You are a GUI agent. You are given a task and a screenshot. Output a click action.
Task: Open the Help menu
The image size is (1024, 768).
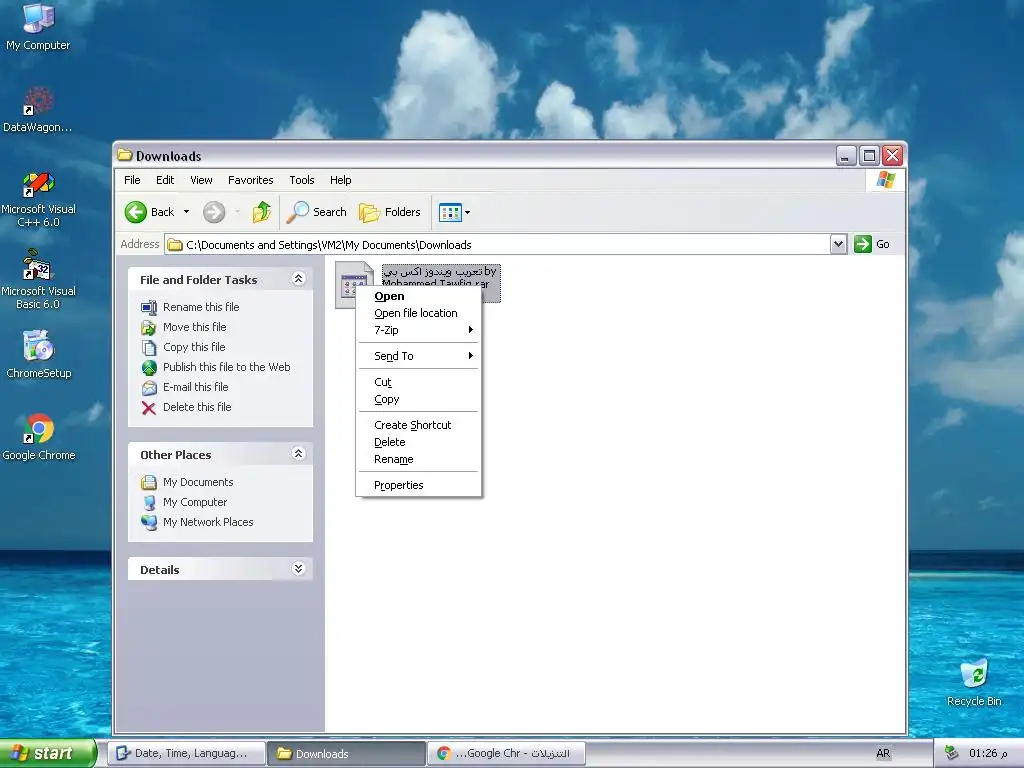[340, 180]
